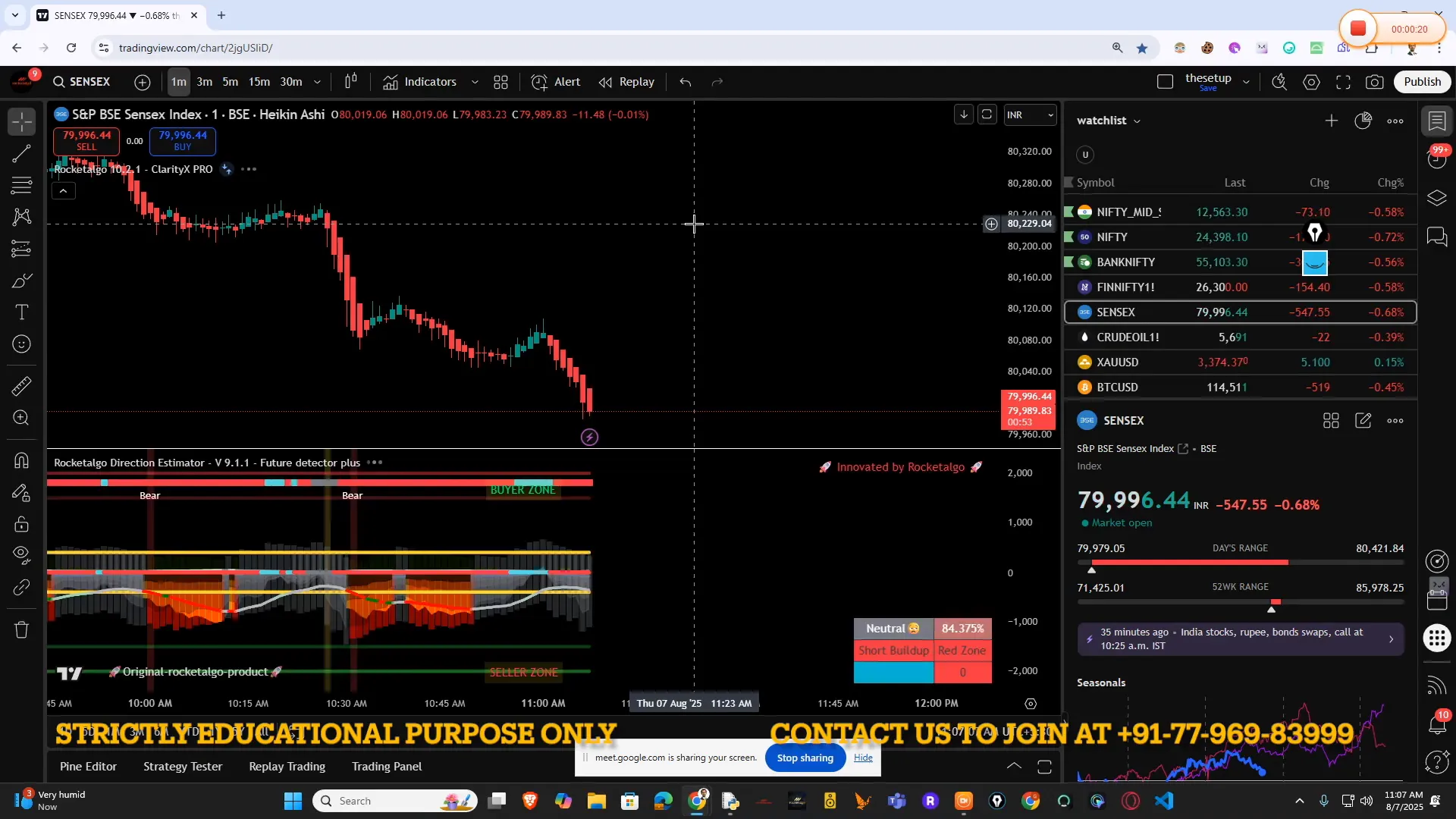Select the 1m timeframe

(x=178, y=82)
